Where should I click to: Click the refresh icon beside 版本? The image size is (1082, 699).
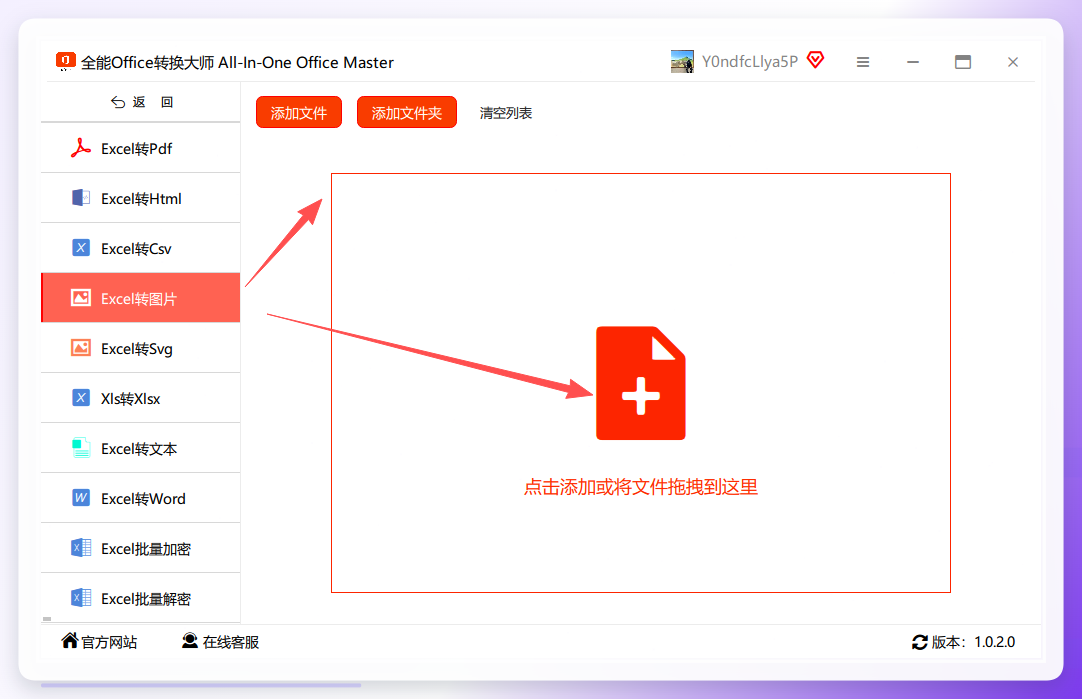point(920,642)
